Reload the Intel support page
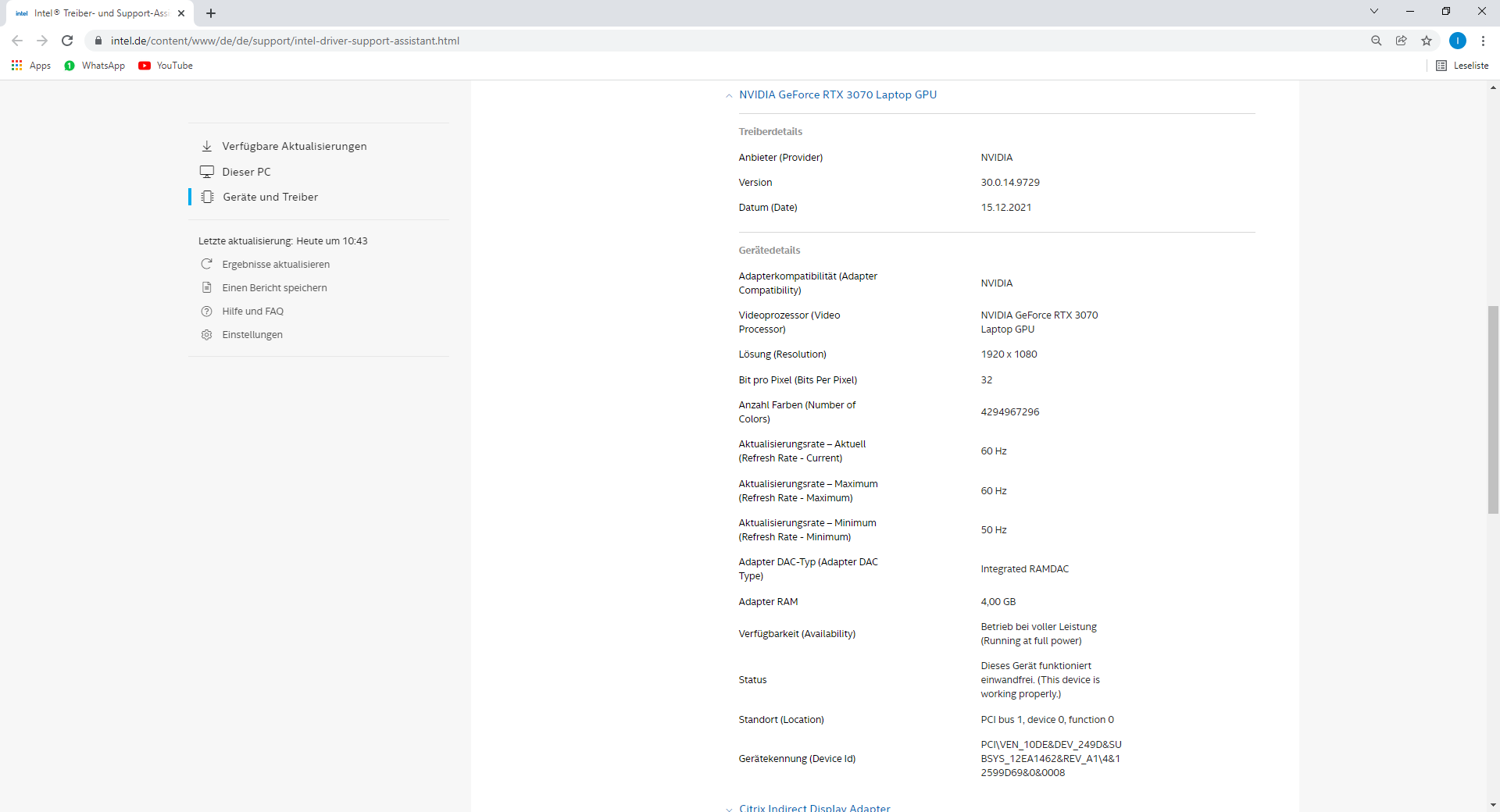The width and height of the screenshot is (1500, 812). click(x=67, y=41)
